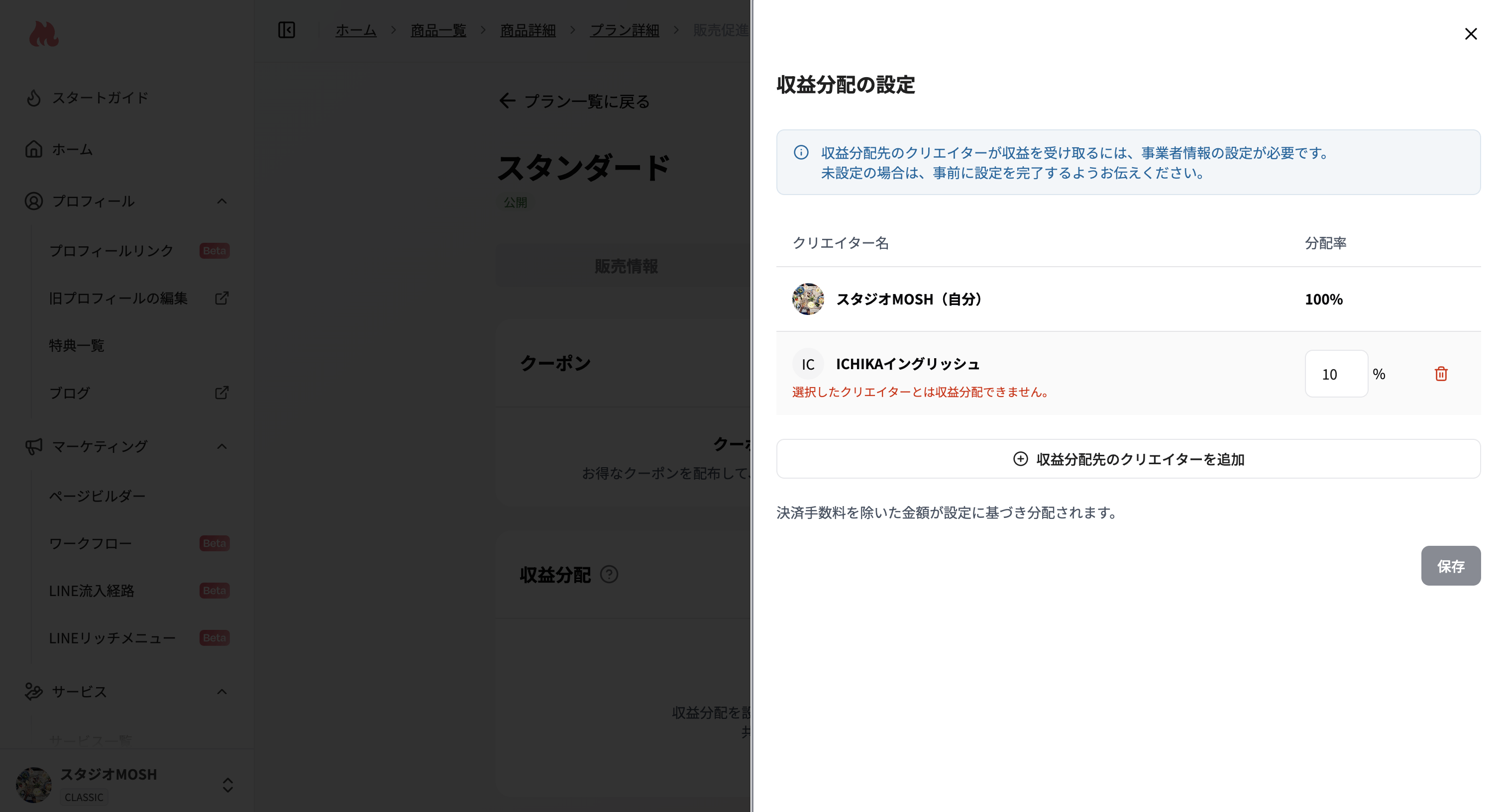Click the ICHIKAイングリッシュ creator name
Viewport: 1502px width, 812px height.
click(908, 364)
